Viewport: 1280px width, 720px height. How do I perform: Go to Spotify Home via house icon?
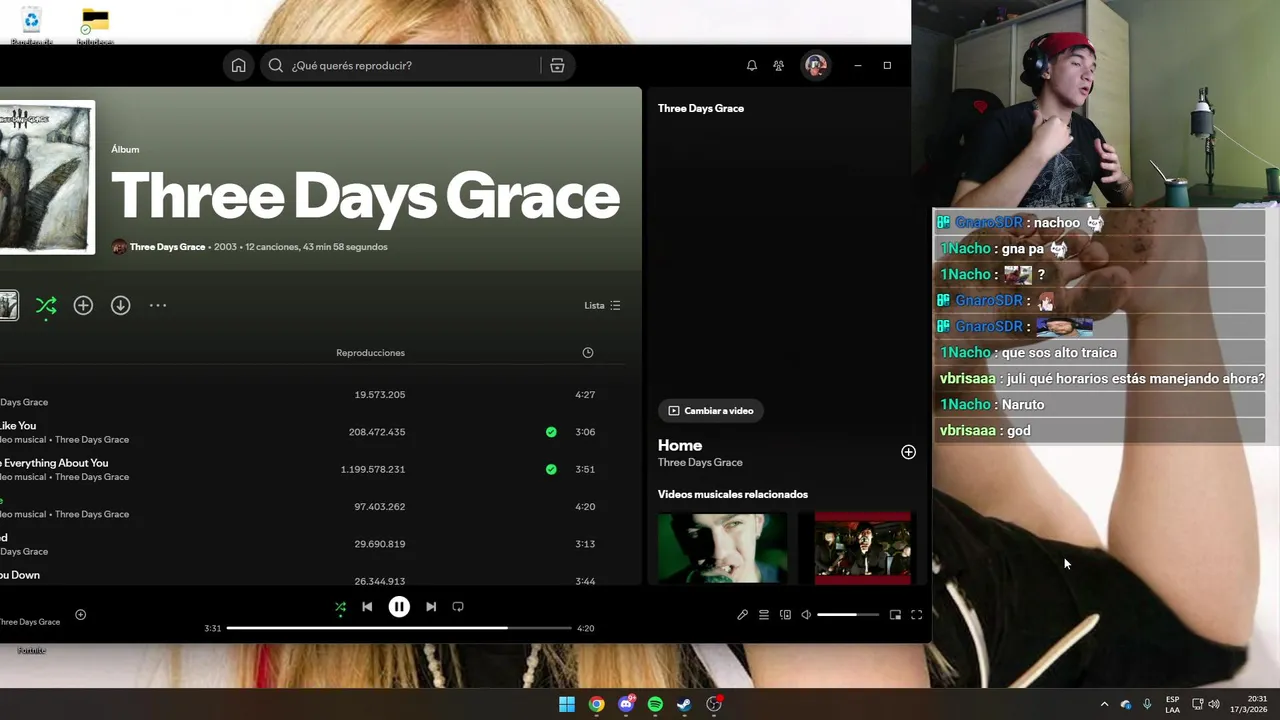click(238, 65)
